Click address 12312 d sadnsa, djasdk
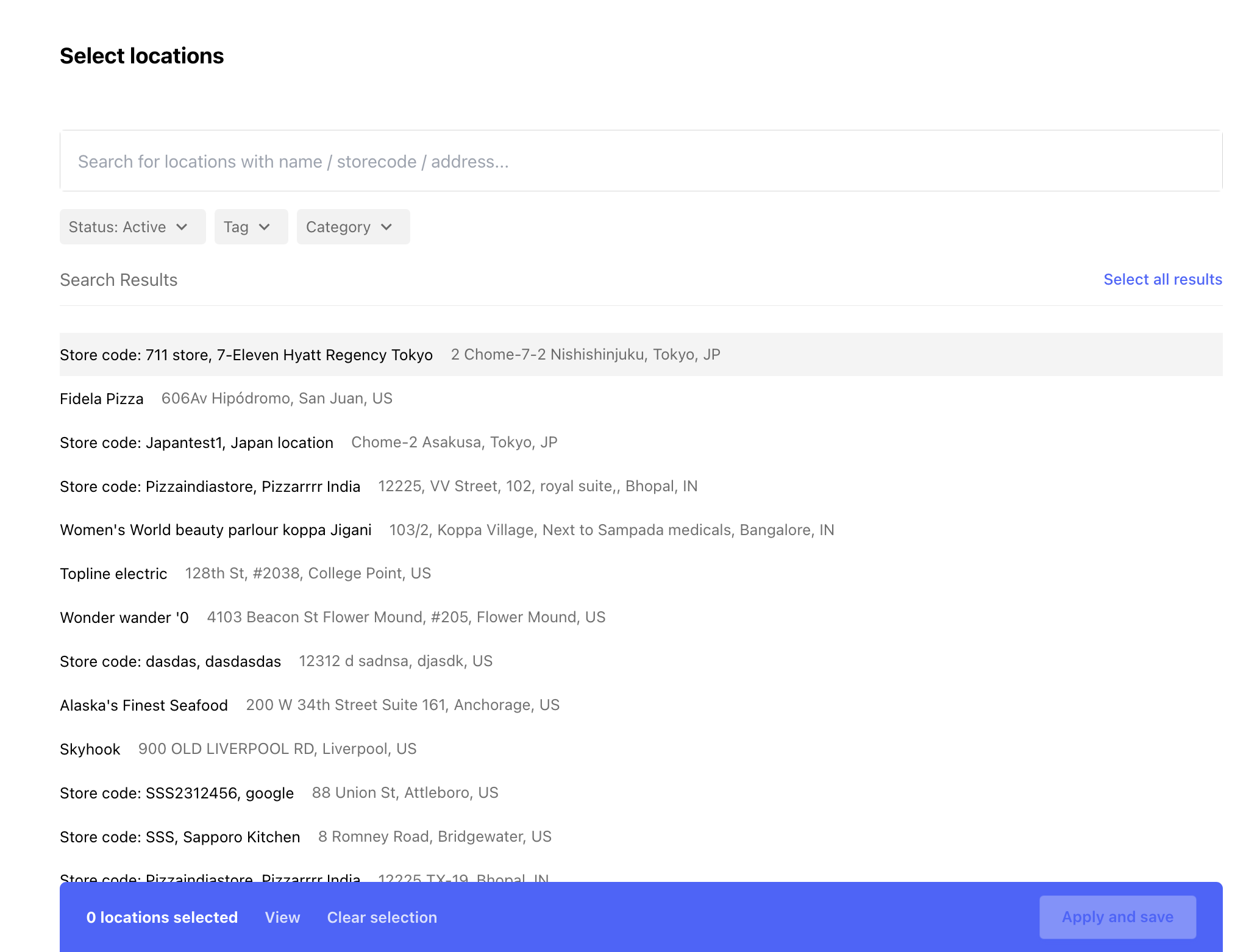The image size is (1246, 952). coord(396,661)
